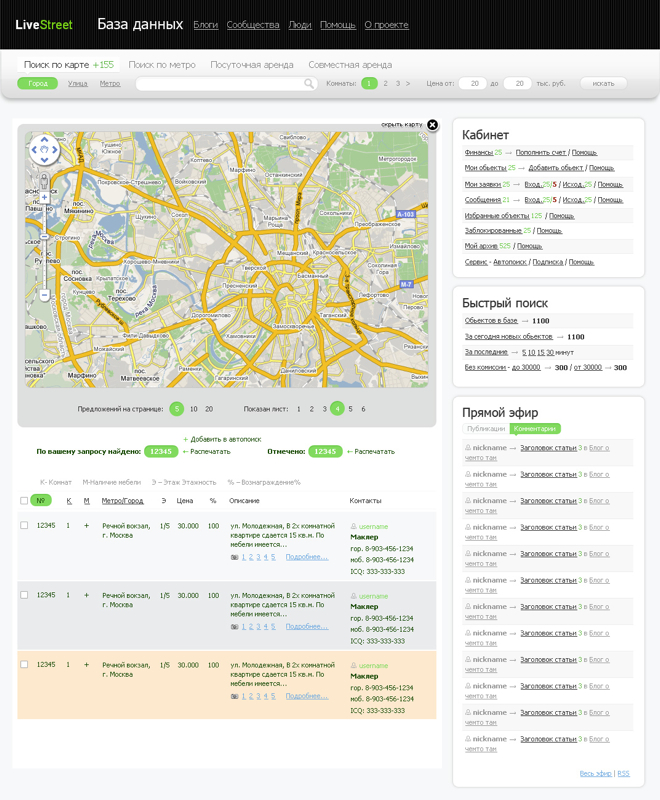Click the photo icon in first listing
660x800 pixels.
234,557
